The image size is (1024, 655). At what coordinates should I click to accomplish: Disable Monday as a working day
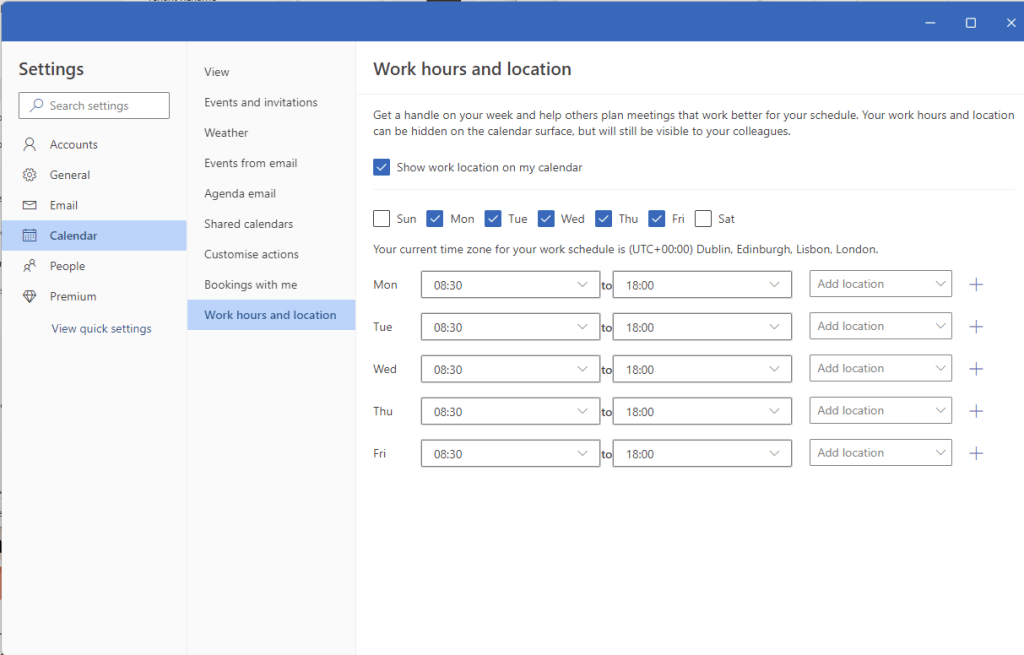pyautogui.click(x=436, y=218)
